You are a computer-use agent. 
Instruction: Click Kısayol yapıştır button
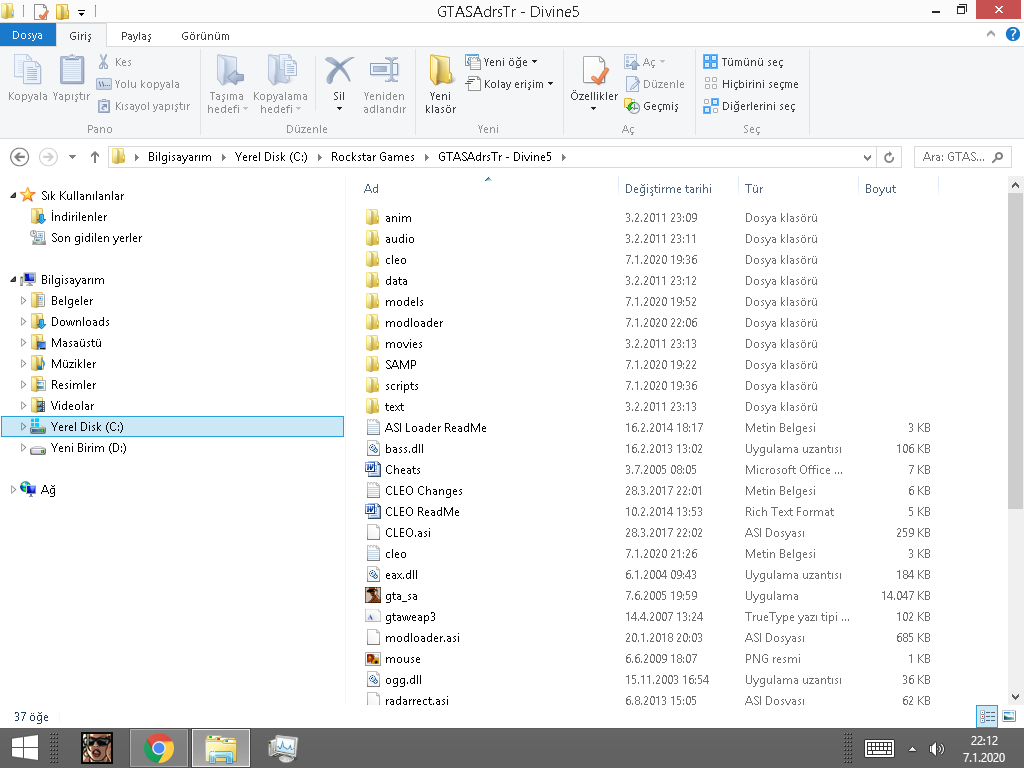[144, 106]
